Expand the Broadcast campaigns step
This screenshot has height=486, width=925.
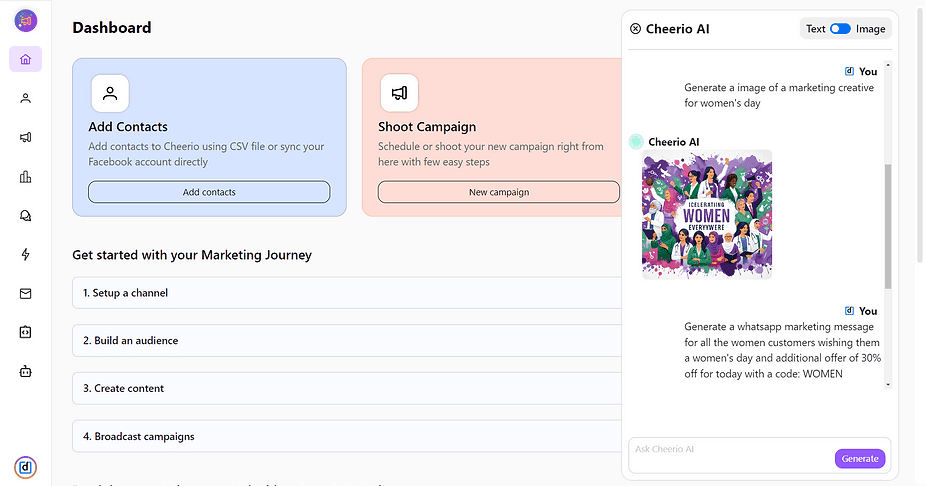click(345, 436)
